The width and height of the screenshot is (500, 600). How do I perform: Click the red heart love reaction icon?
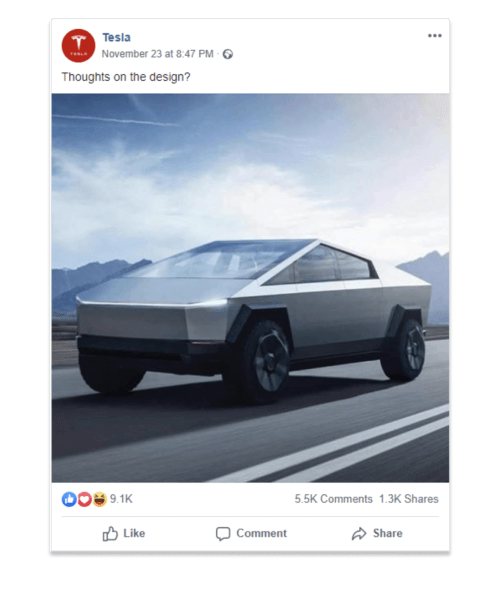[85, 499]
